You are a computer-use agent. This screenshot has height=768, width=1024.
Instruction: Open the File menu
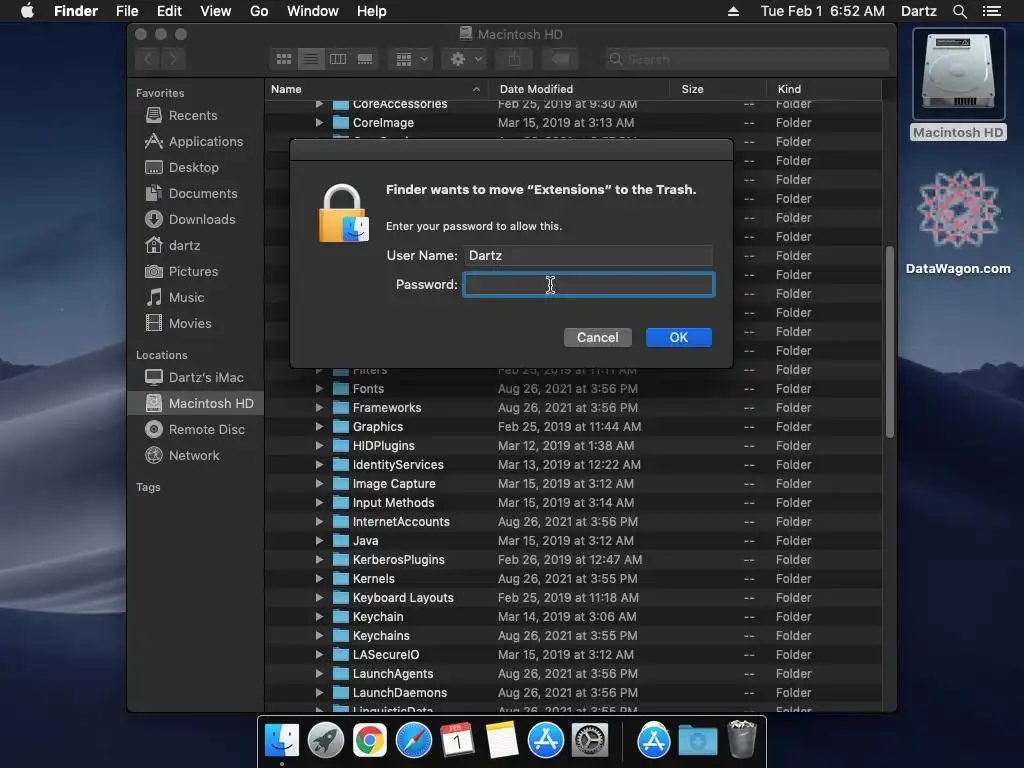(127, 11)
